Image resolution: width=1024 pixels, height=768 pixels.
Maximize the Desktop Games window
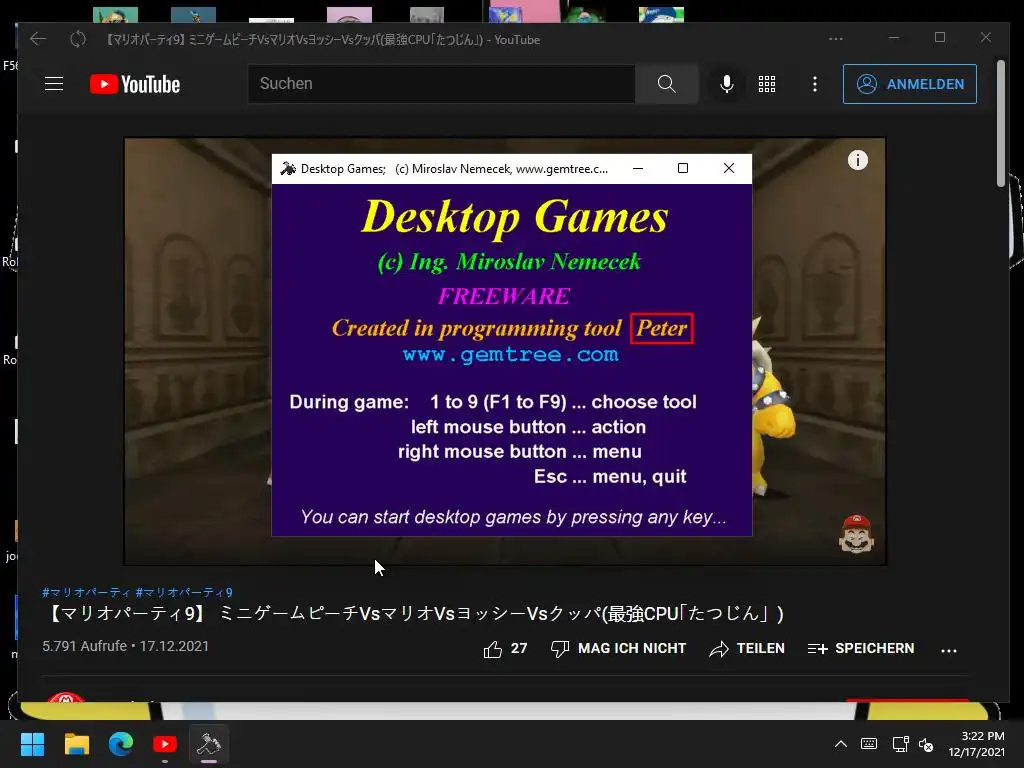tap(683, 168)
